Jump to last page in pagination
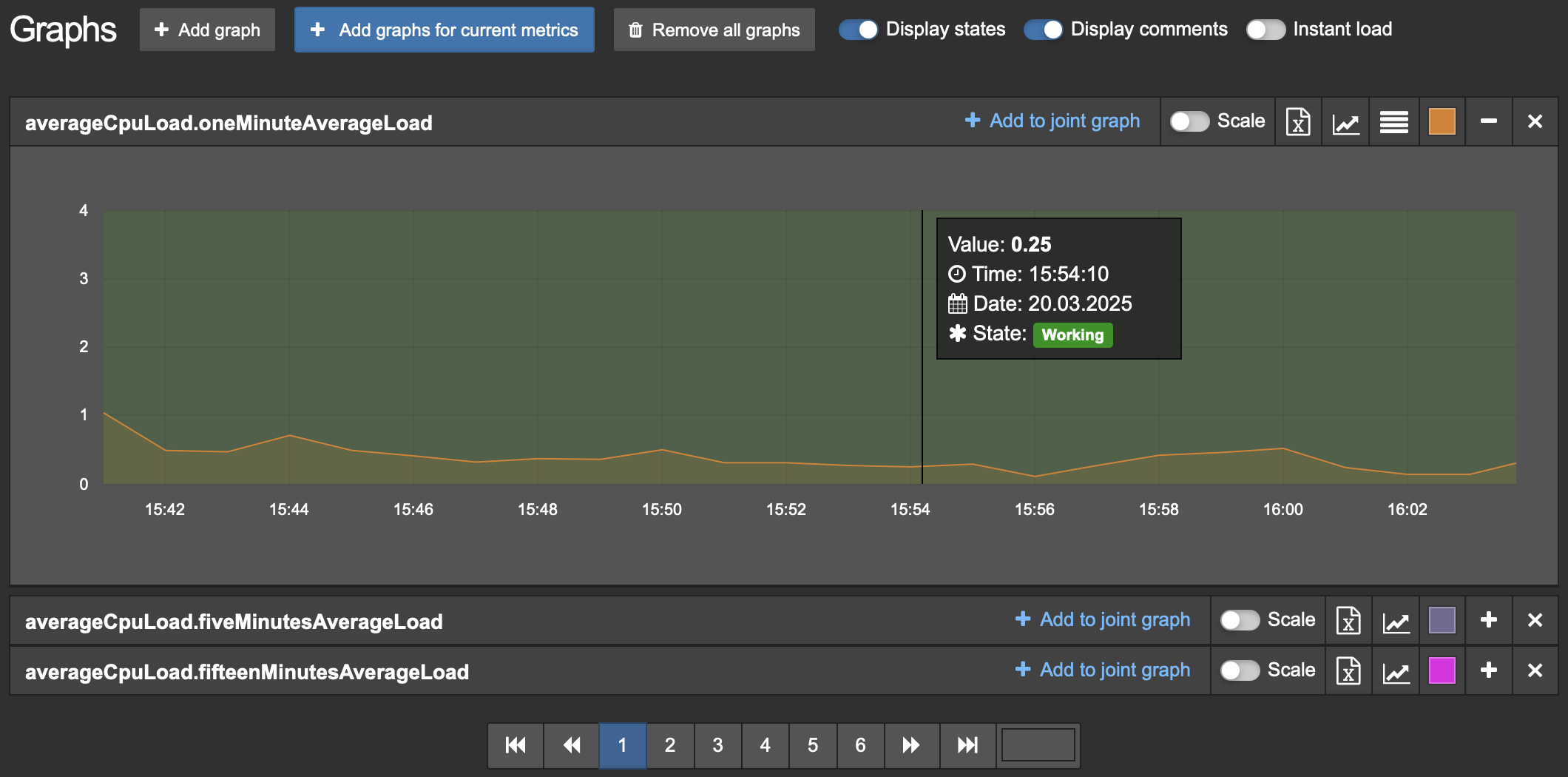 [968, 745]
